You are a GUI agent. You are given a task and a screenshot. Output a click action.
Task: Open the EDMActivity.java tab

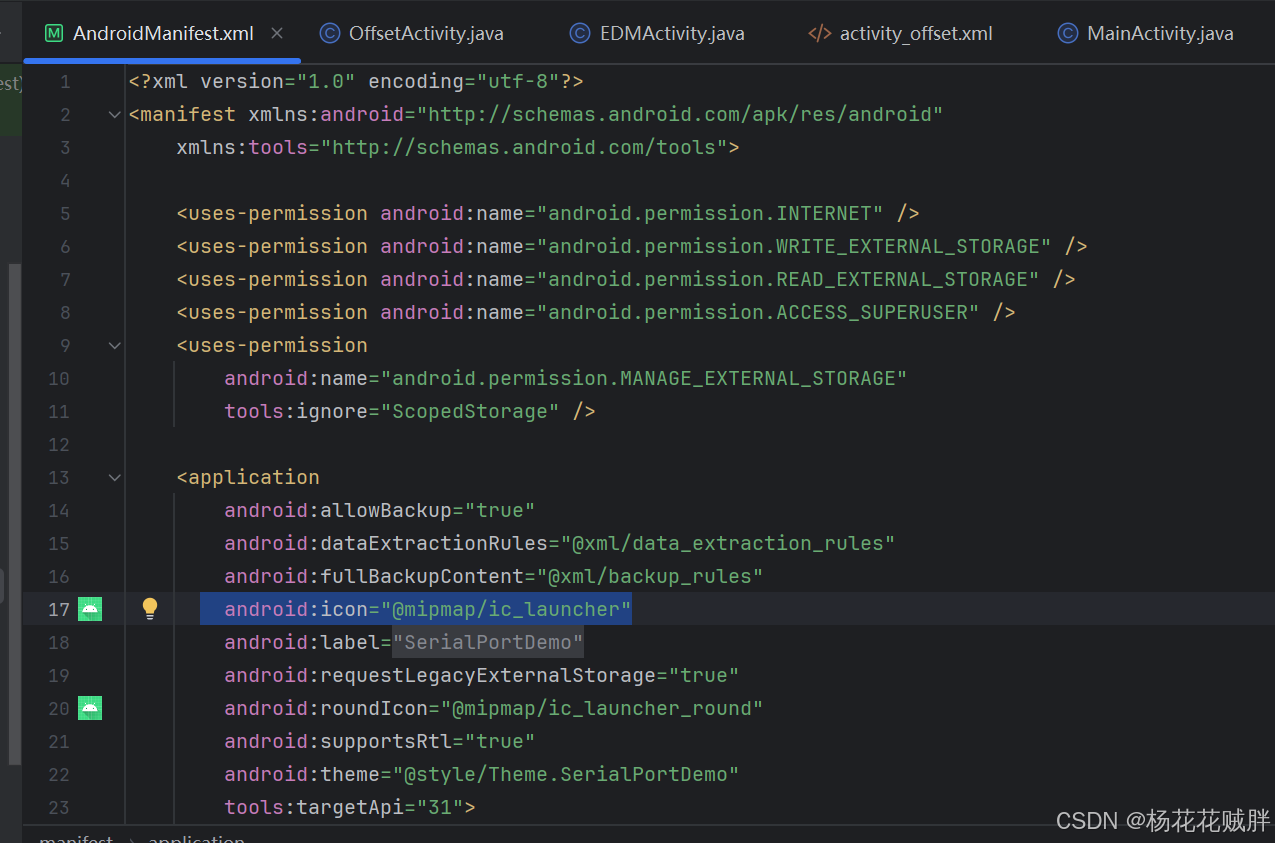tap(658, 33)
